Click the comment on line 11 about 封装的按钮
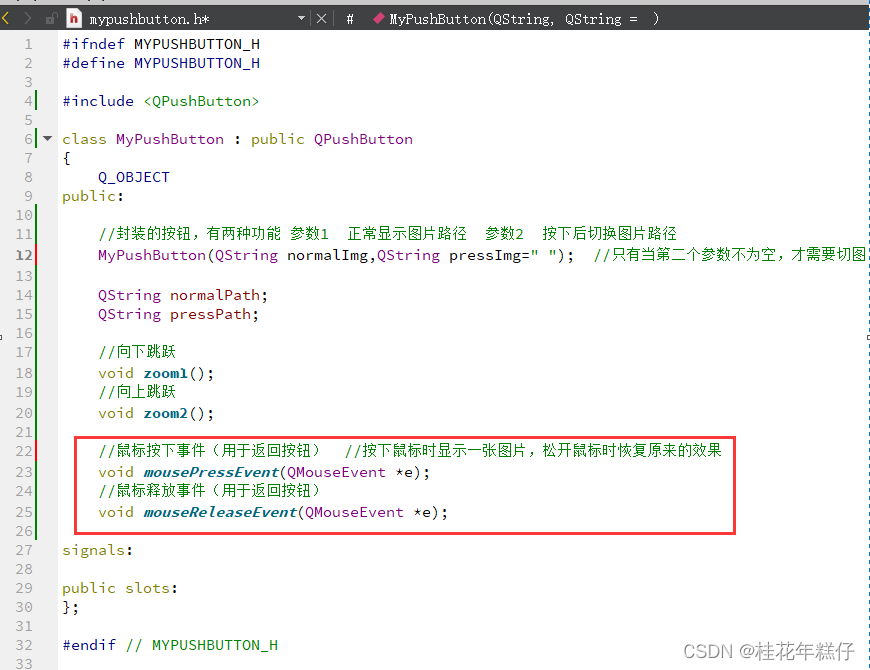The width and height of the screenshot is (870, 670). click(387, 234)
